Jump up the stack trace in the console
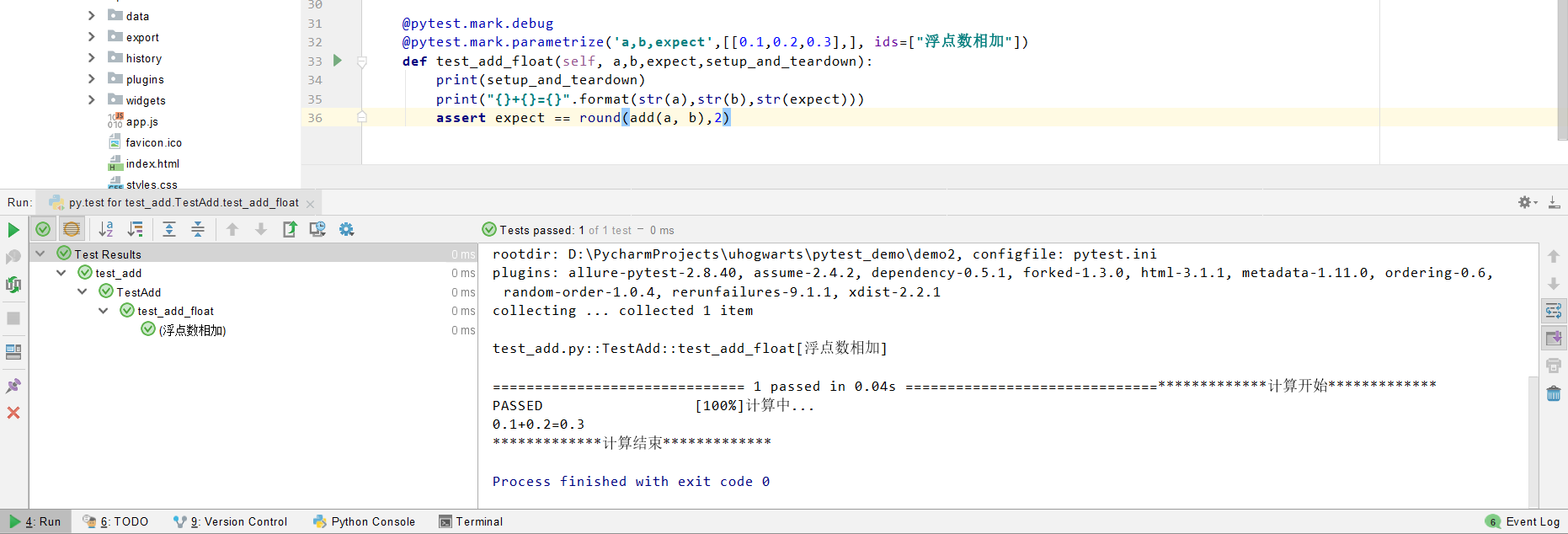This screenshot has width=1568, height=534. (x=1554, y=256)
